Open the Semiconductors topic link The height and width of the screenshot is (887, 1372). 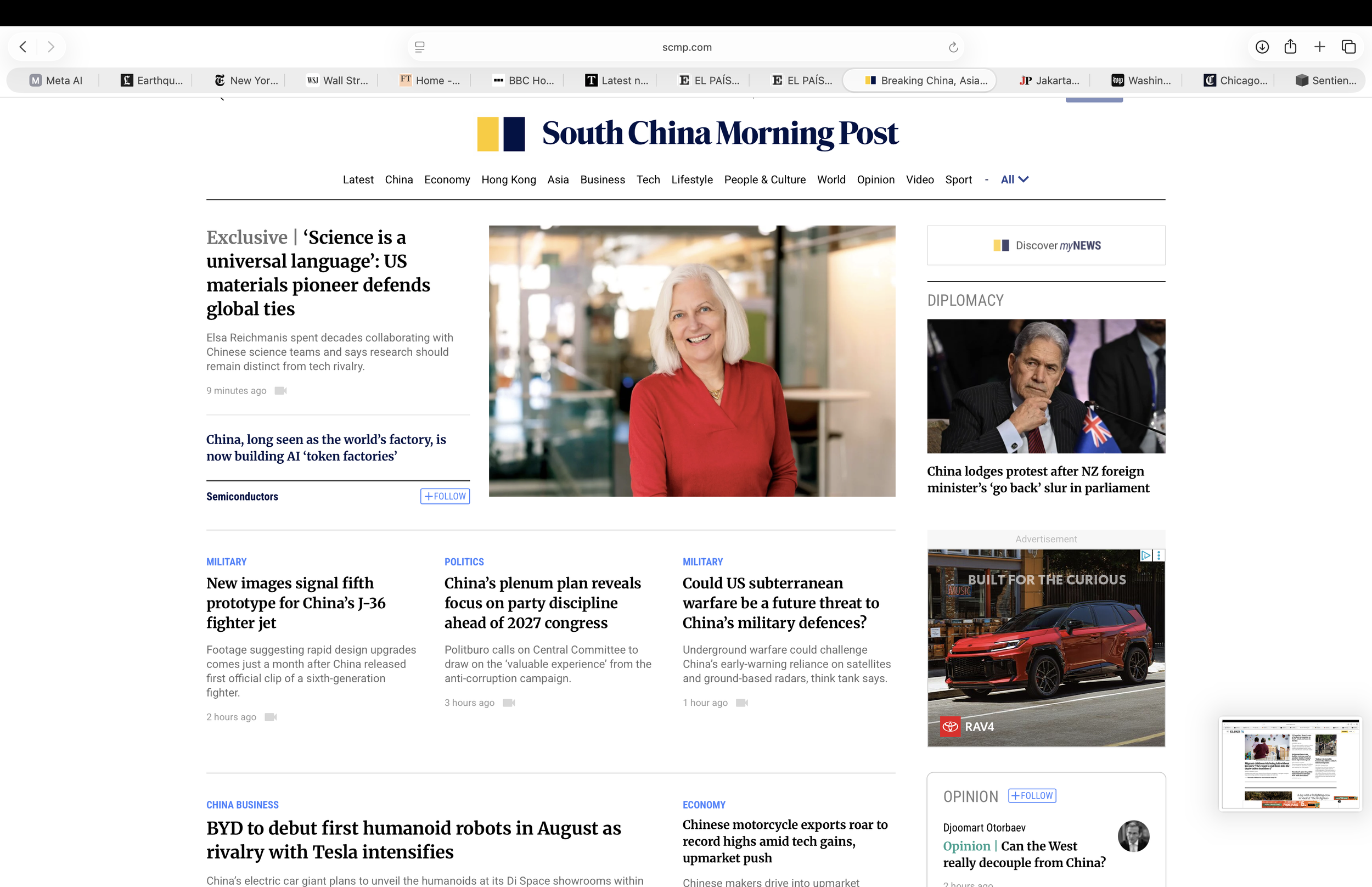(243, 497)
